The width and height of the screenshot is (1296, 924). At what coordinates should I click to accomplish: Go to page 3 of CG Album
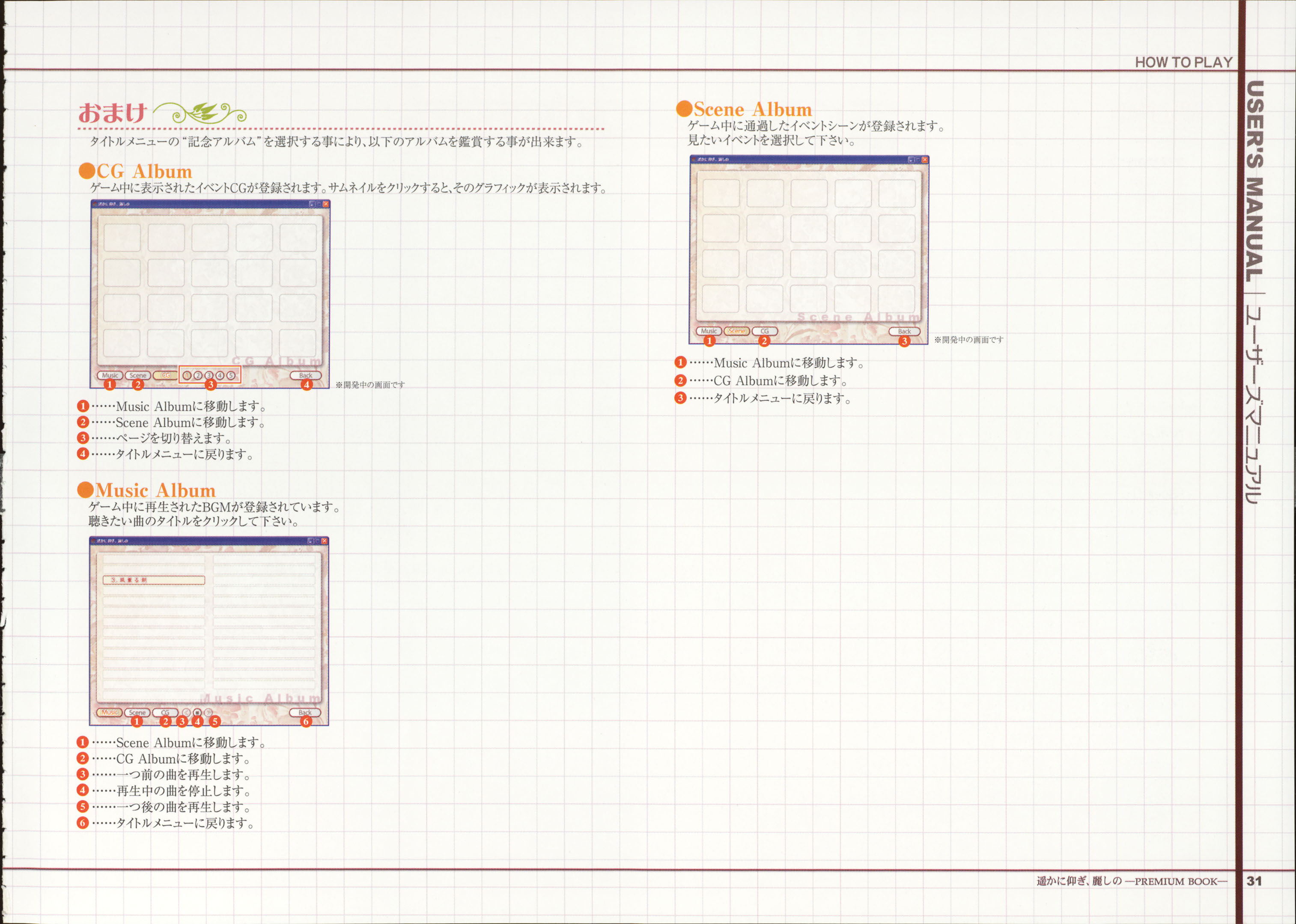click(x=209, y=375)
